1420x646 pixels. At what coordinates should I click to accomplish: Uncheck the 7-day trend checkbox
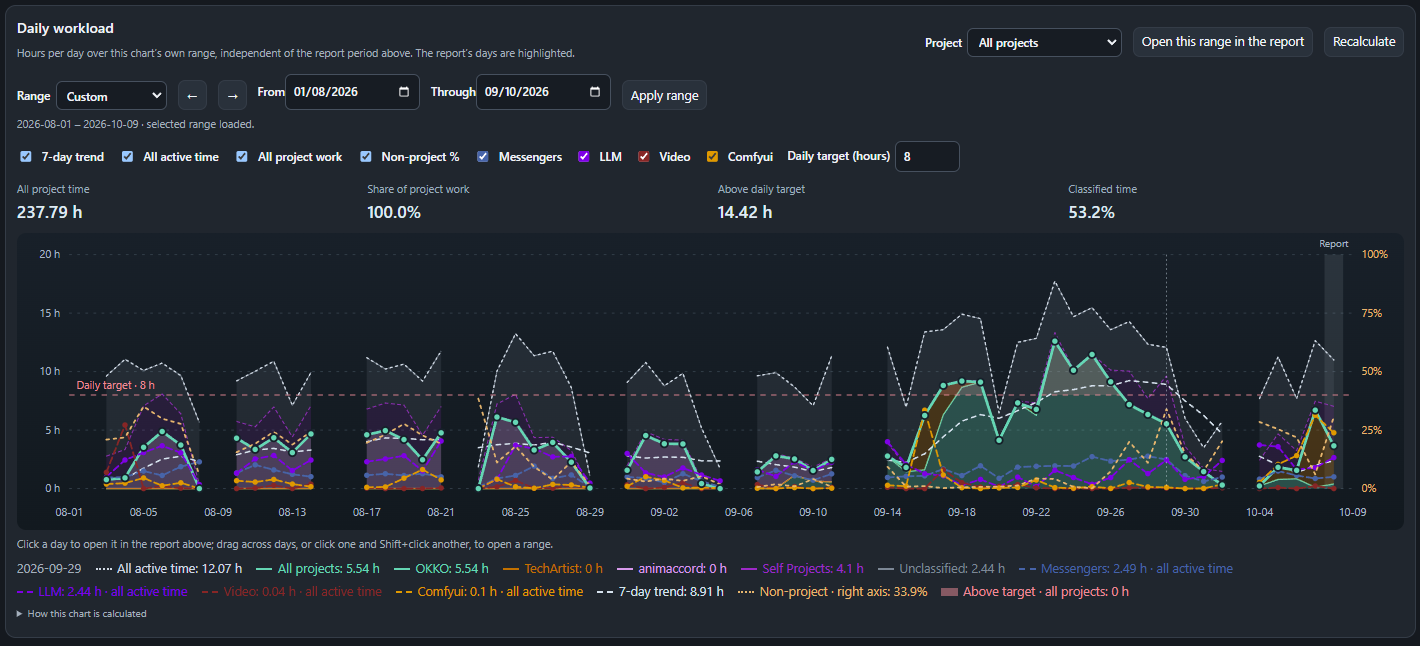pos(26,156)
